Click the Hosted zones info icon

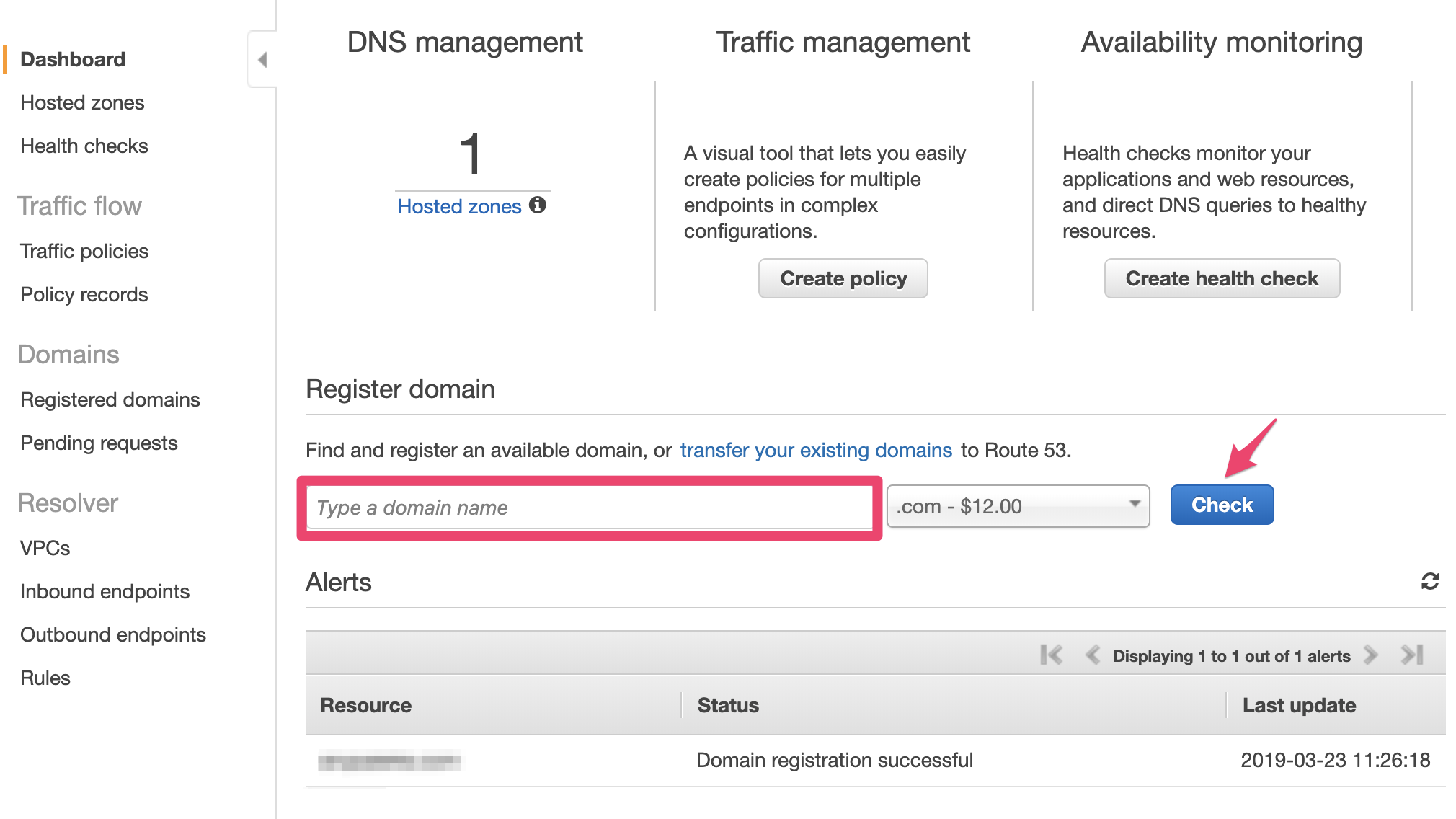(x=538, y=205)
